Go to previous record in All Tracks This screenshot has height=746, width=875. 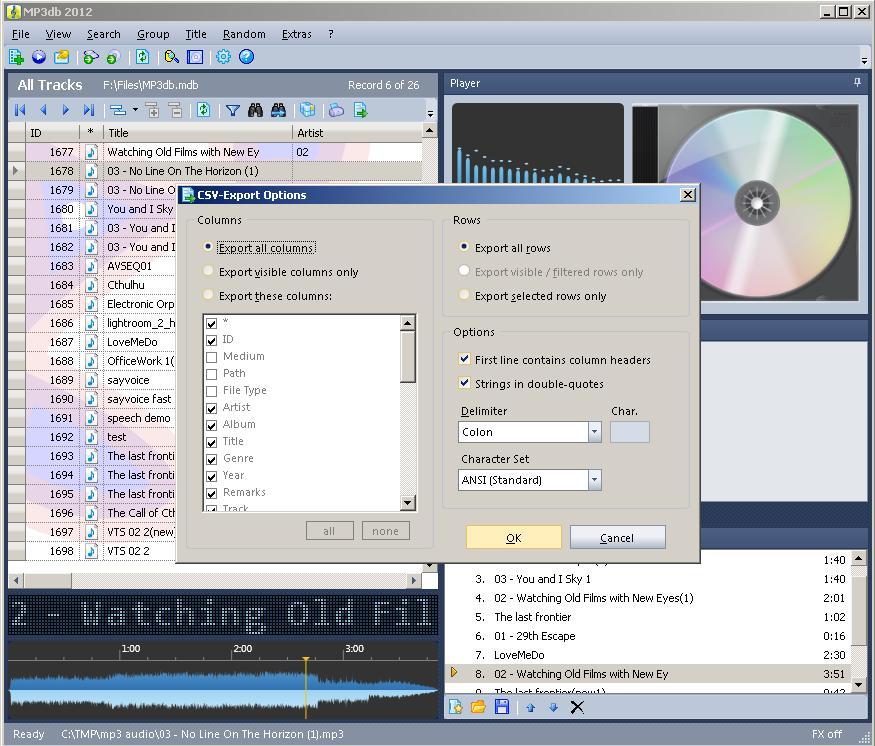pos(43,110)
